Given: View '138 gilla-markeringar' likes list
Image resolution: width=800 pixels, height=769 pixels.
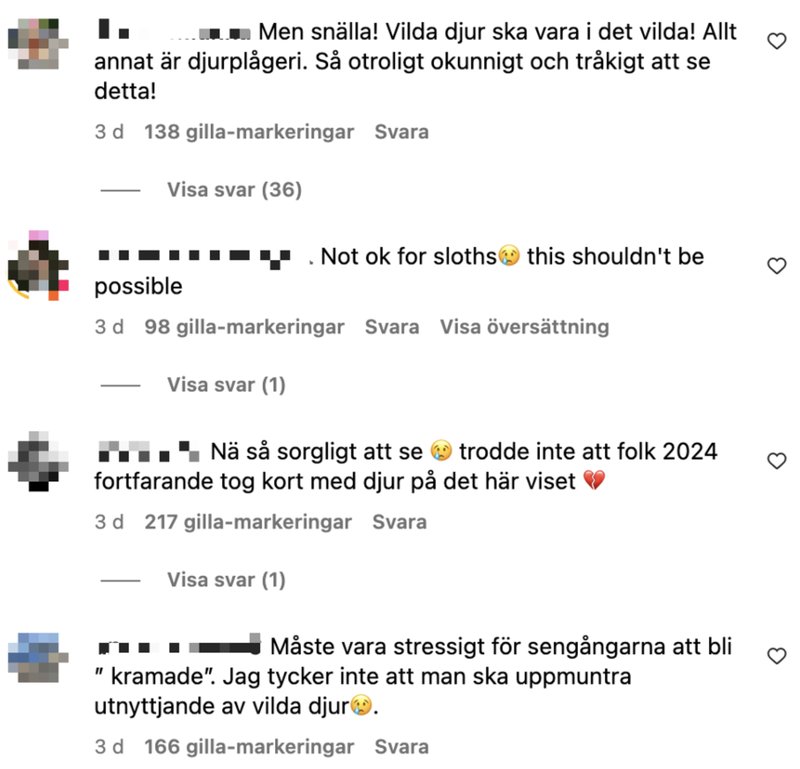Looking at the screenshot, I should (249, 132).
